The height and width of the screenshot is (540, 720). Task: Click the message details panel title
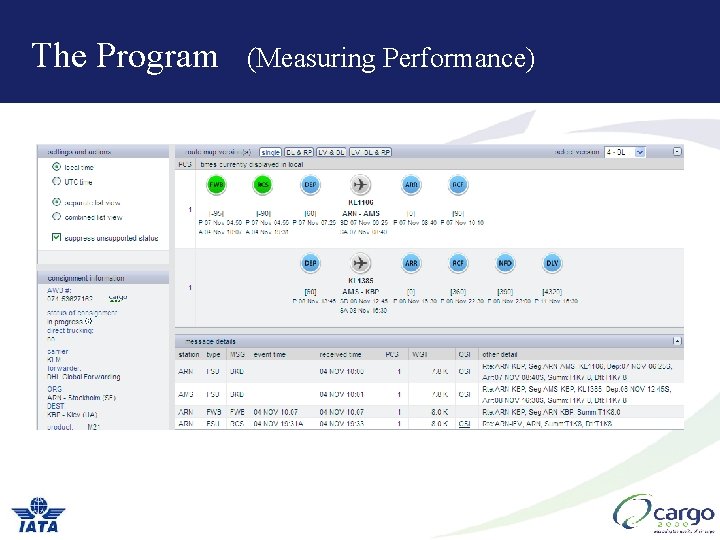click(x=210, y=341)
